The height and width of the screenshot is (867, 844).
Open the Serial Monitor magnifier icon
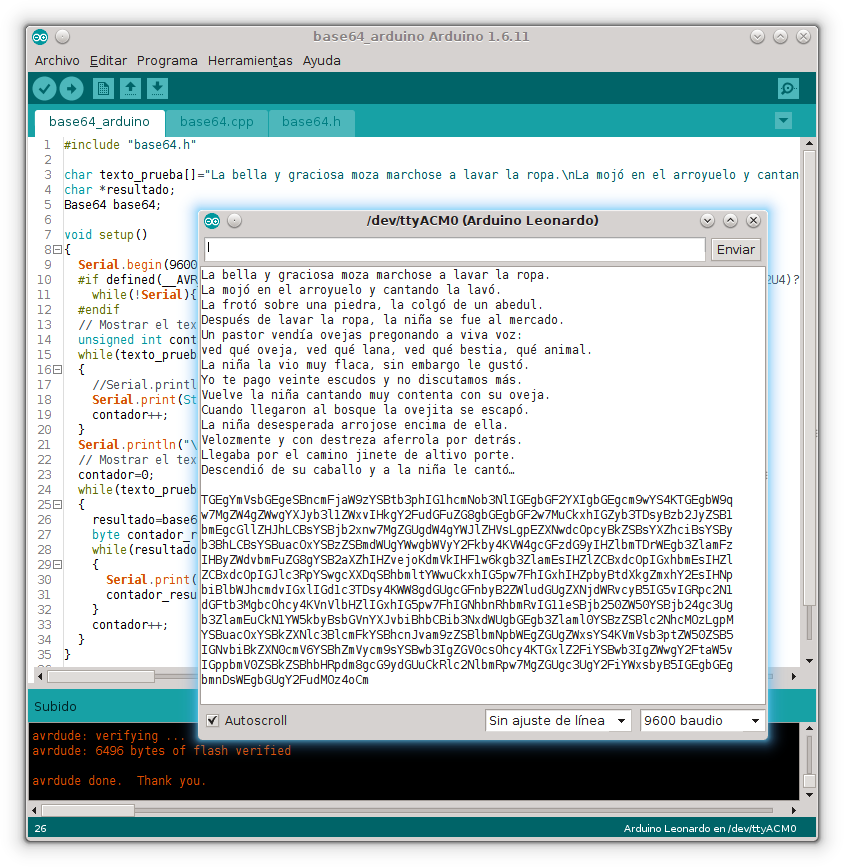pos(788,89)
